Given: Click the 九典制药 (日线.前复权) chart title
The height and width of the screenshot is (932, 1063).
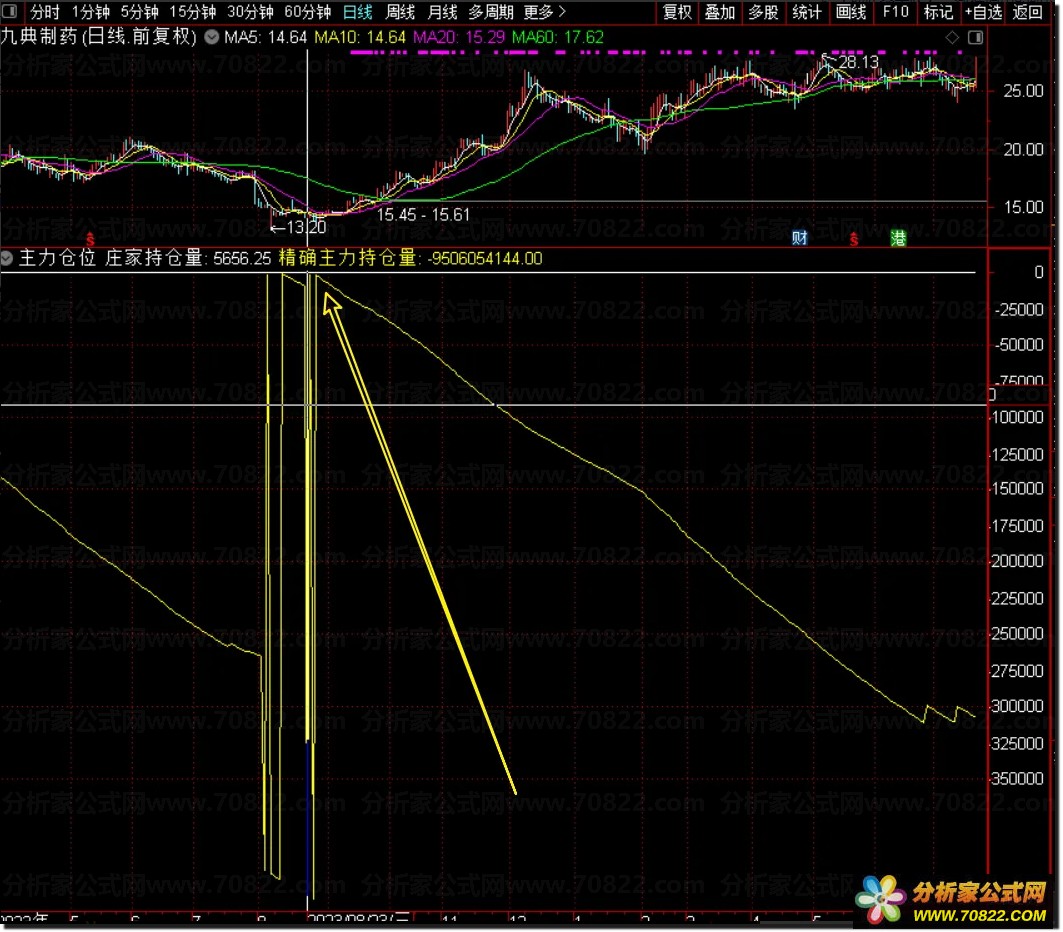Looking at the screenshot, I should point(99,36).
